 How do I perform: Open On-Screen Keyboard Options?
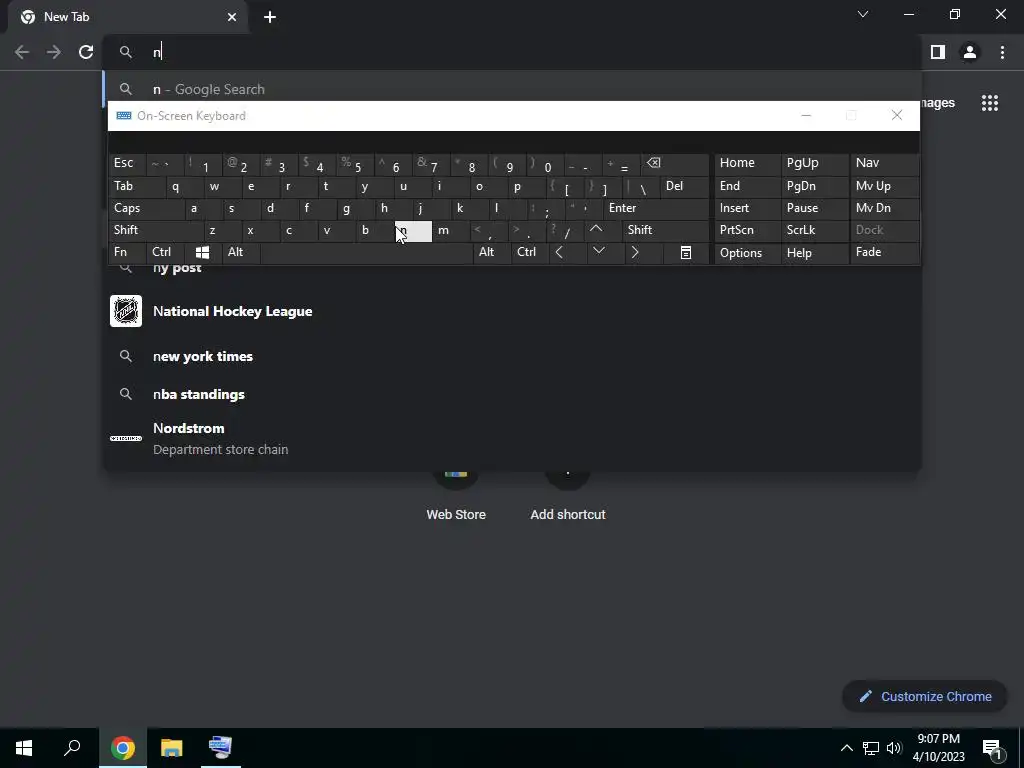click(x=747, y=253)
